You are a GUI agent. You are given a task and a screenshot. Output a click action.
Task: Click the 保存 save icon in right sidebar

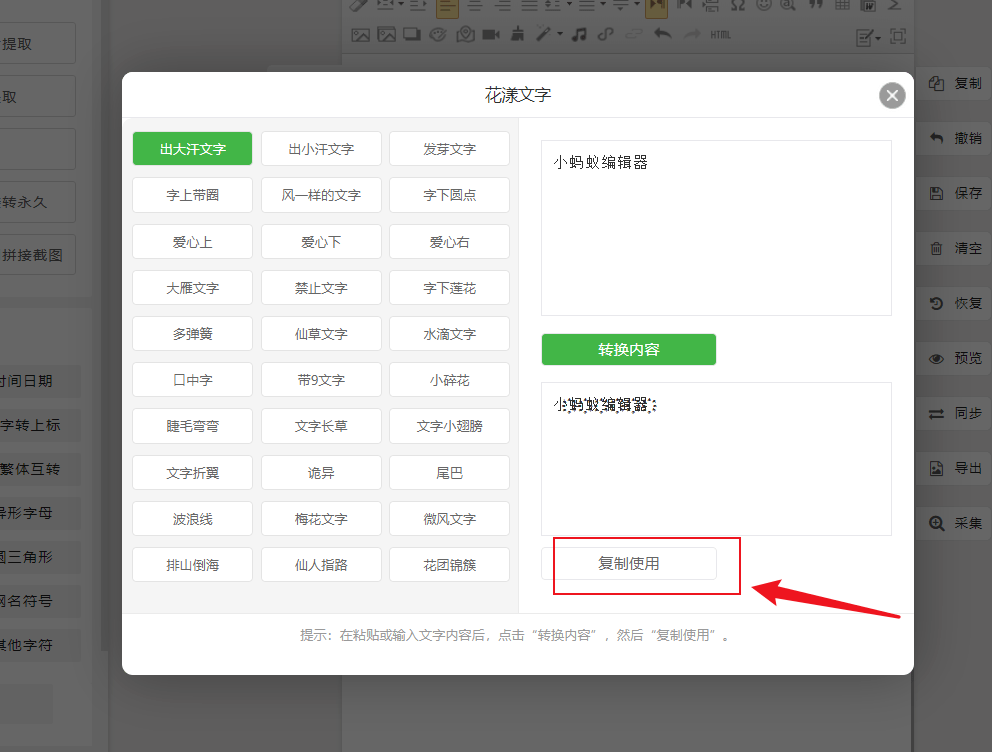pos(936,193)
